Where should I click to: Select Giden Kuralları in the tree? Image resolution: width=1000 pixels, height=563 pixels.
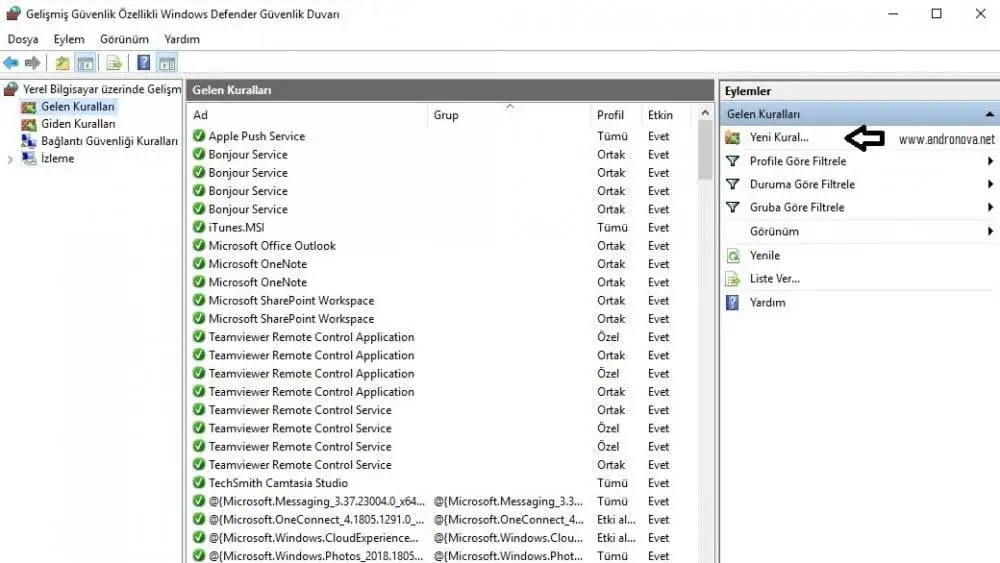point(78,124)
